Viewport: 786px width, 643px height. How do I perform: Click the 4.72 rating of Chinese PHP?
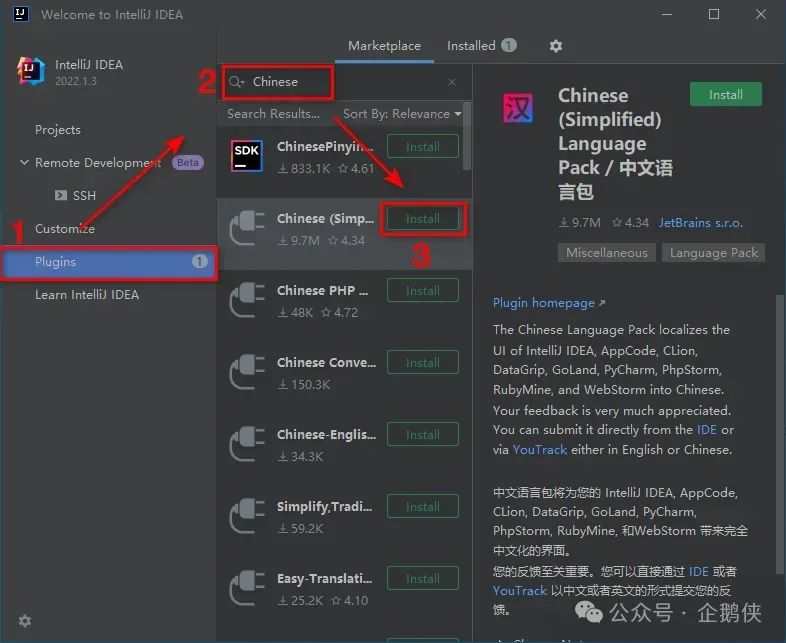tap(339, 313)
